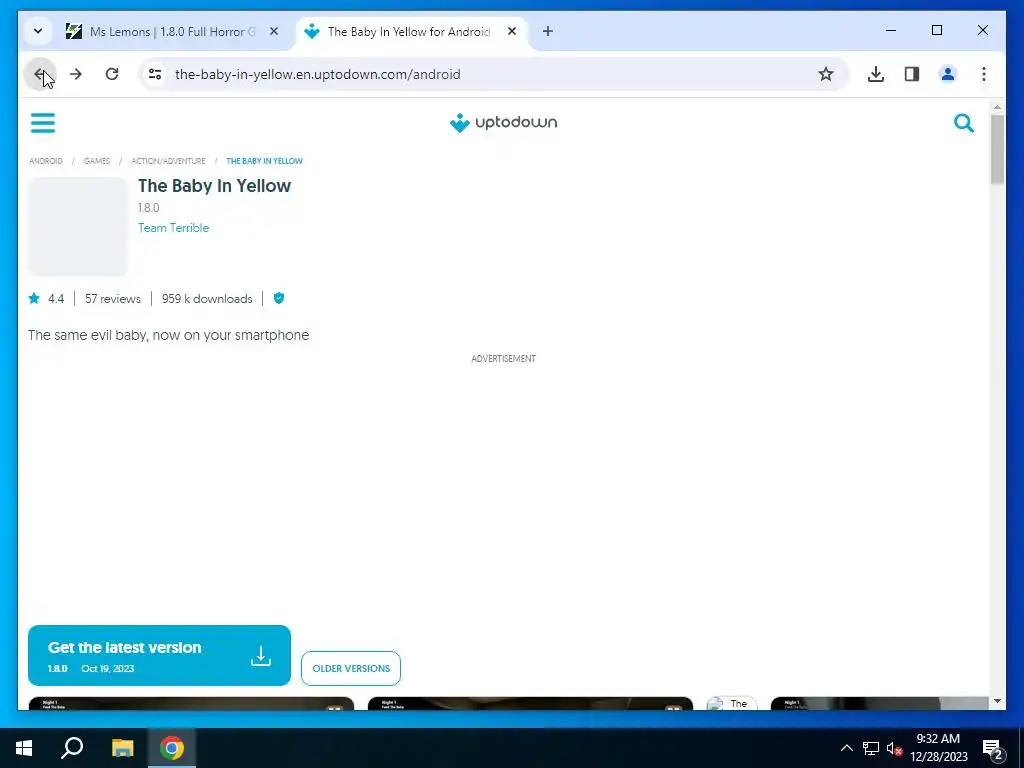Click The Baby In Yellow title
Screen dimensions: 1024x768
(214, 185)
